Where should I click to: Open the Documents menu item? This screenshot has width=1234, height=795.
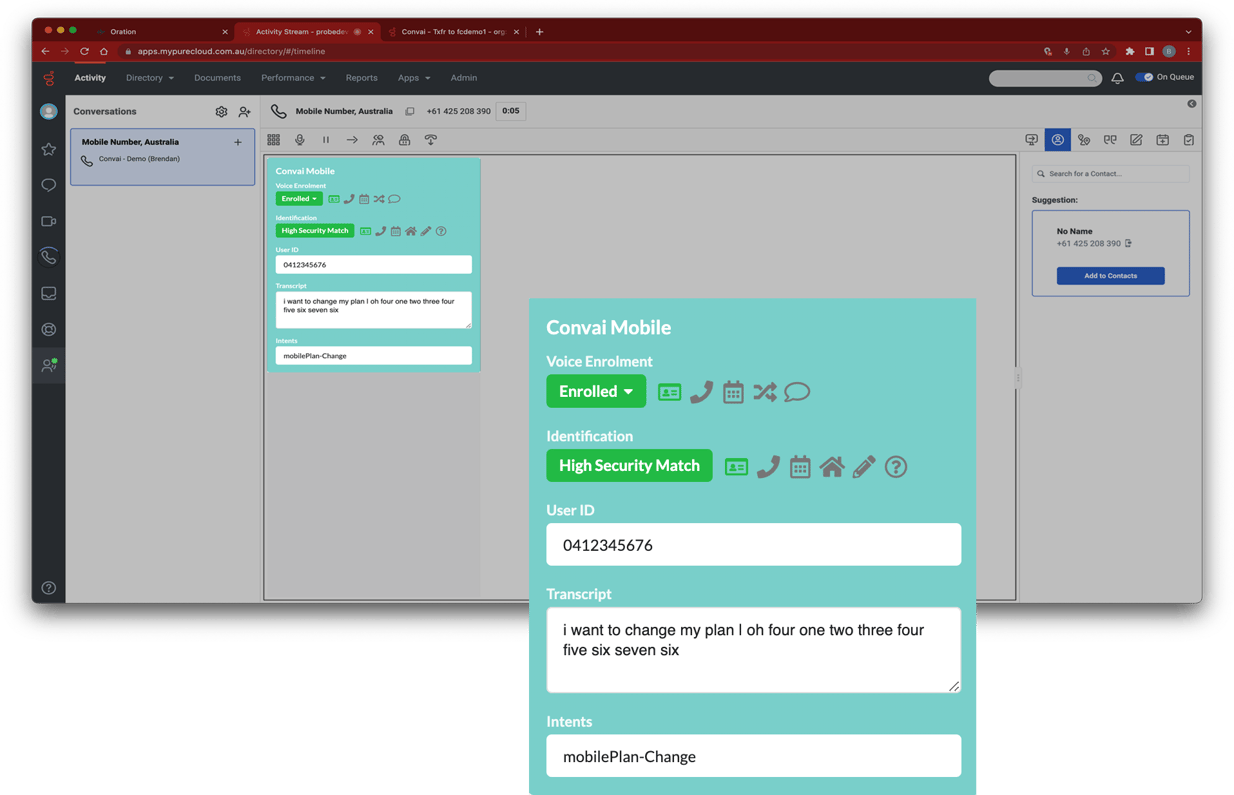tap(217, 78)
